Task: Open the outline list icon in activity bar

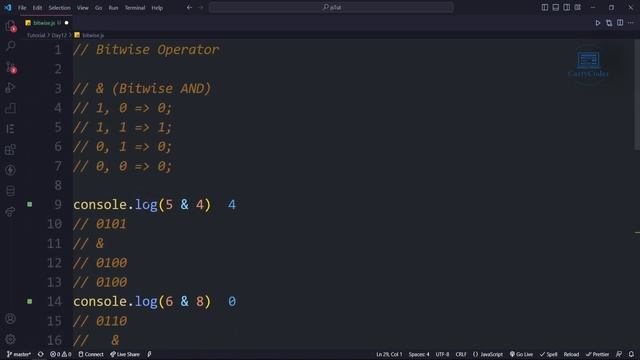Action: pos(11,129)
